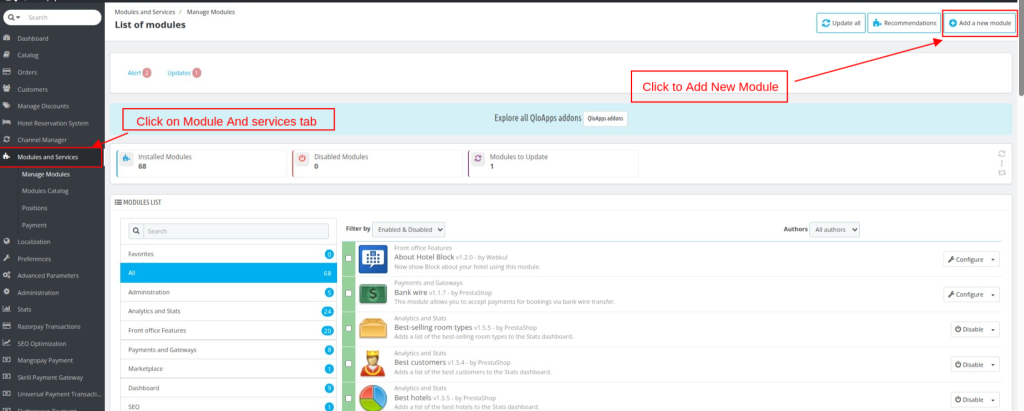Click the Best hotels pie chart icon
Image resolution: width=1024 pixels, height=411 pixels.
pos(372,398)
